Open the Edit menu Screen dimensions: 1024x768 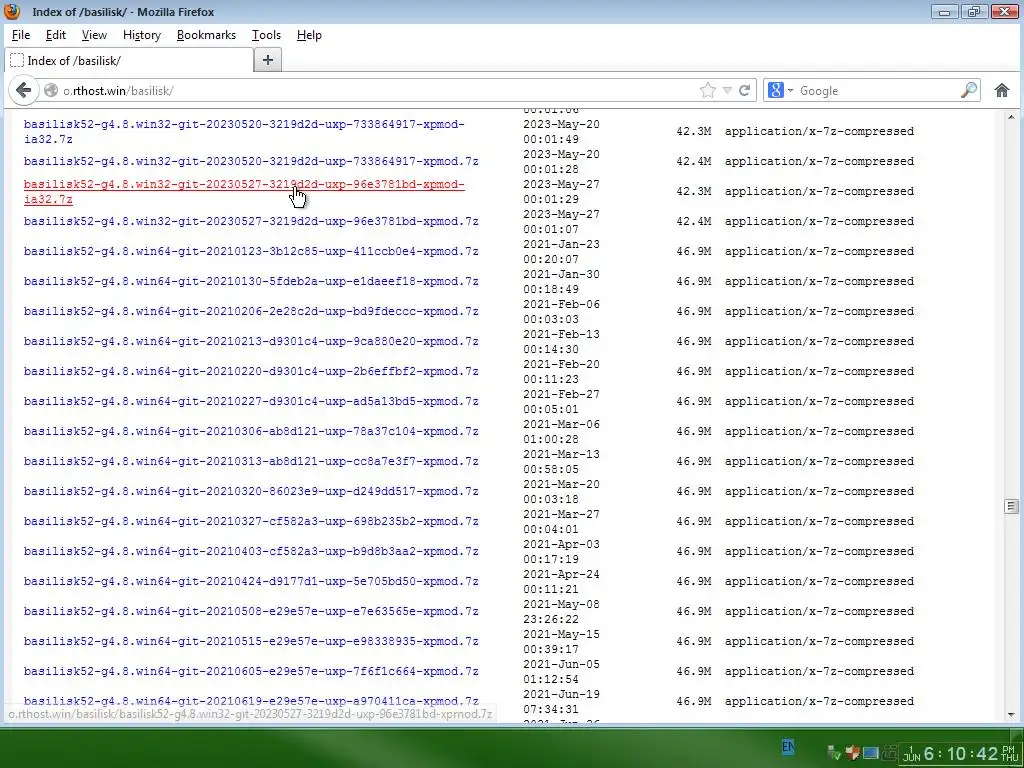pyautogui.click(x=56, y=35)
